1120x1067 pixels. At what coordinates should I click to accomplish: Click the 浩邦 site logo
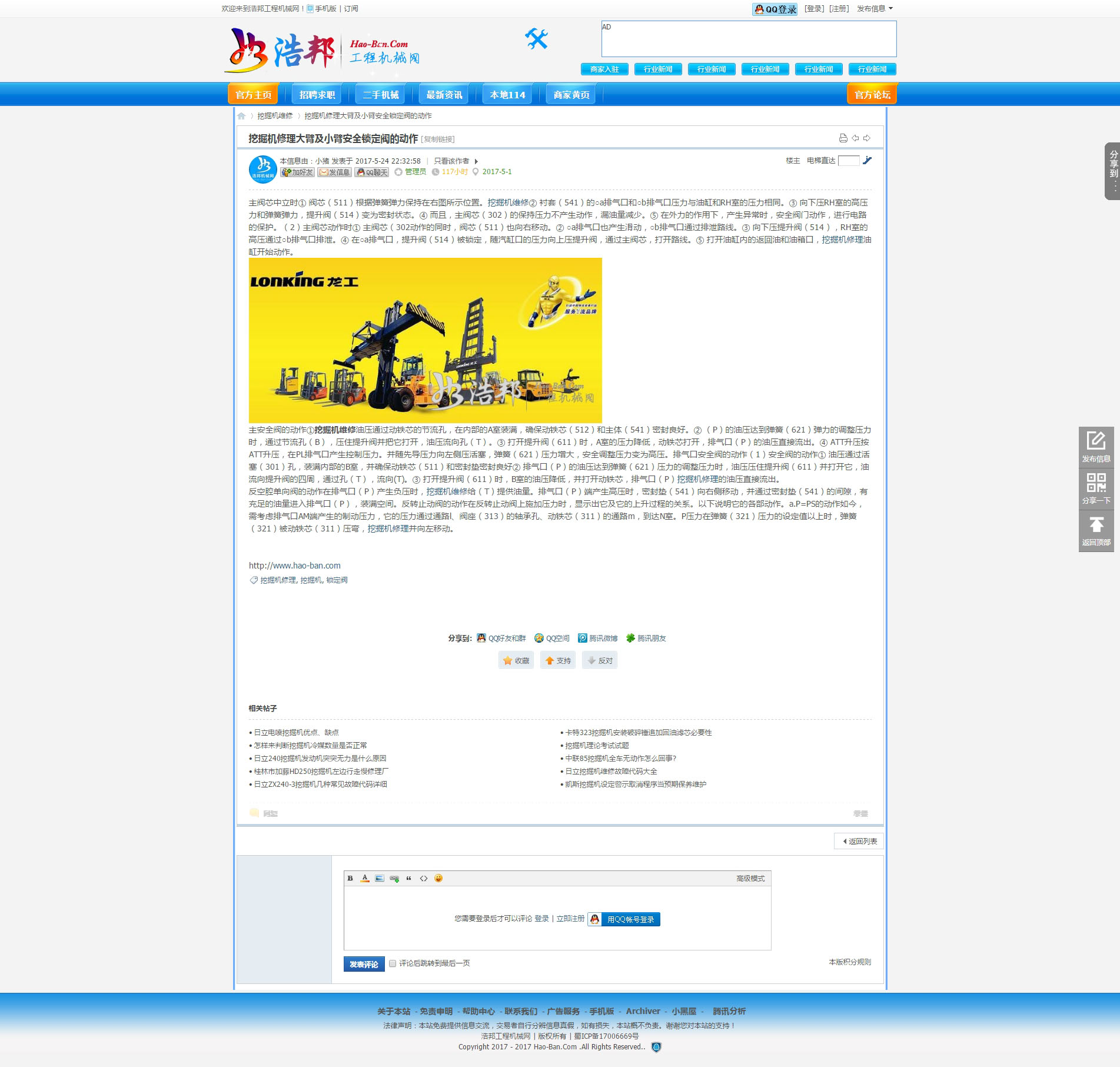pyautogui.click(x=323, y=51)
